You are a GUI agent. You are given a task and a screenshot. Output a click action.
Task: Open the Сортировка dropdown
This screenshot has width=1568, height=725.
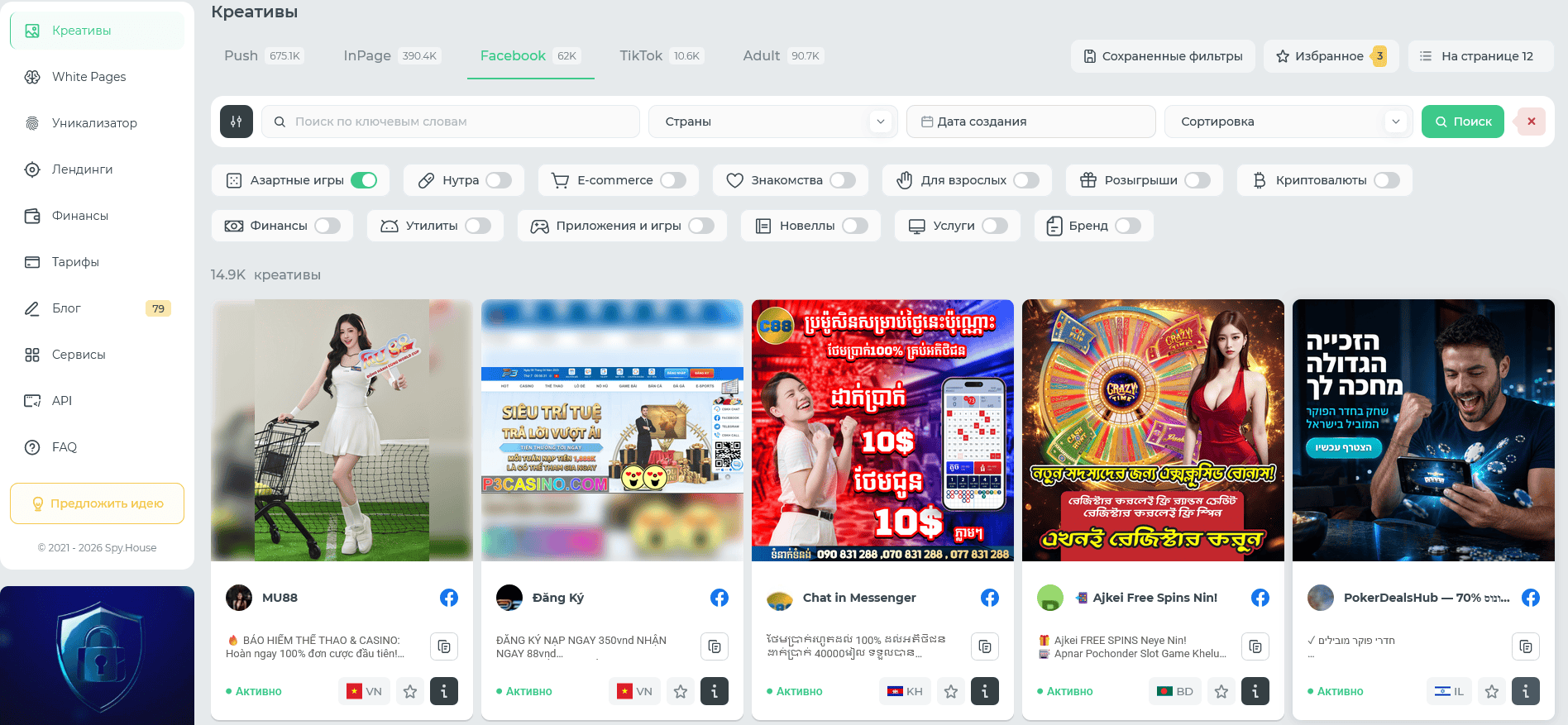1288,122
